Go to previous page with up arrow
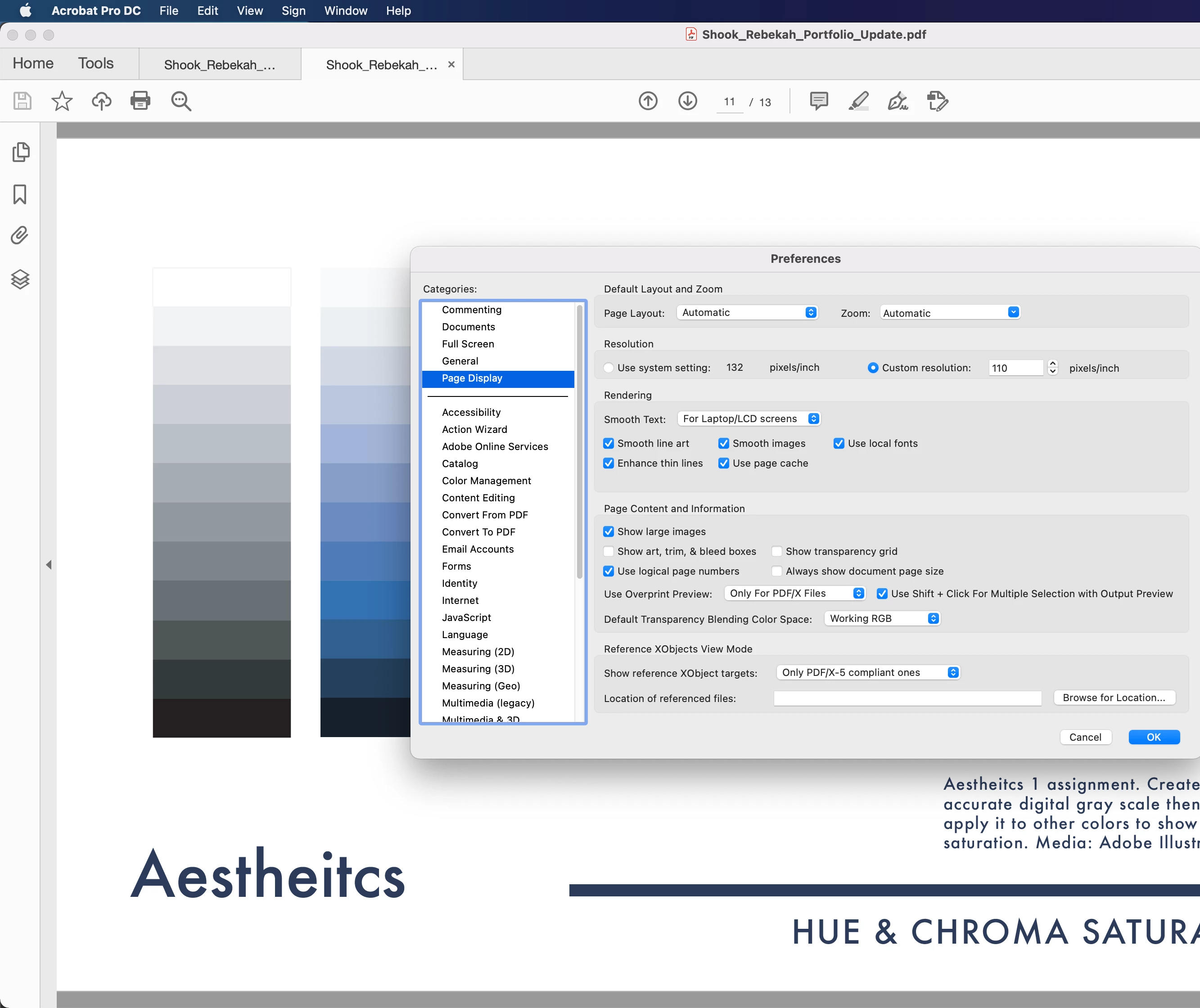The width and height of the screenshot is (1200, 1008). point(647,101)
